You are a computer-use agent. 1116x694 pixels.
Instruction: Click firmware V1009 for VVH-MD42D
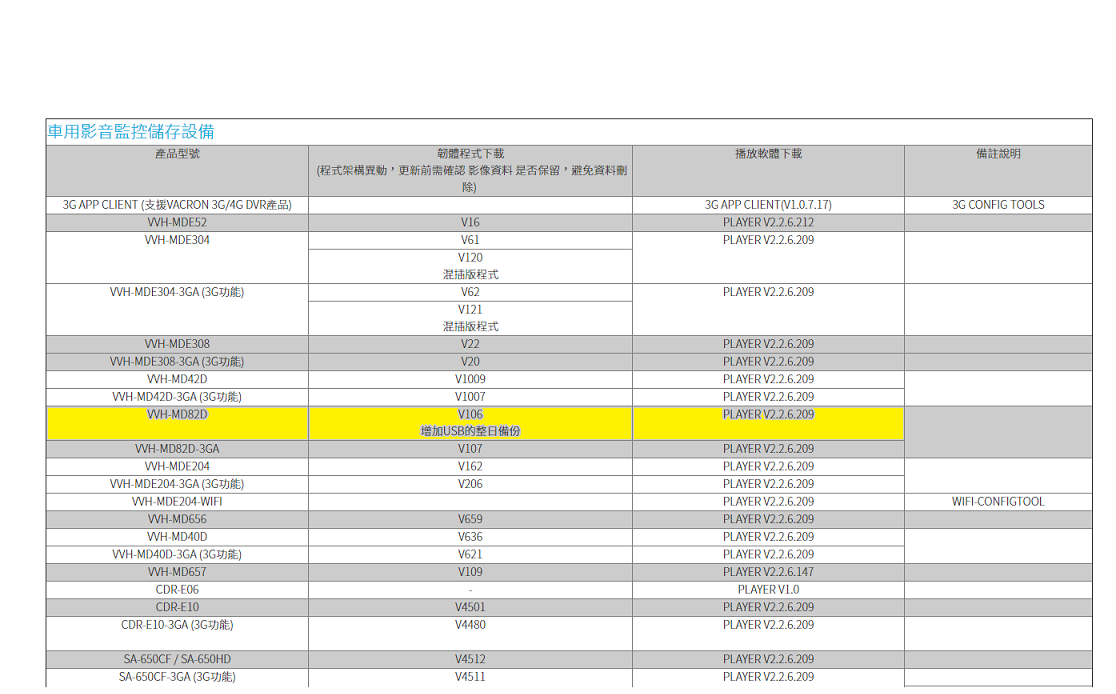point(470,379)
